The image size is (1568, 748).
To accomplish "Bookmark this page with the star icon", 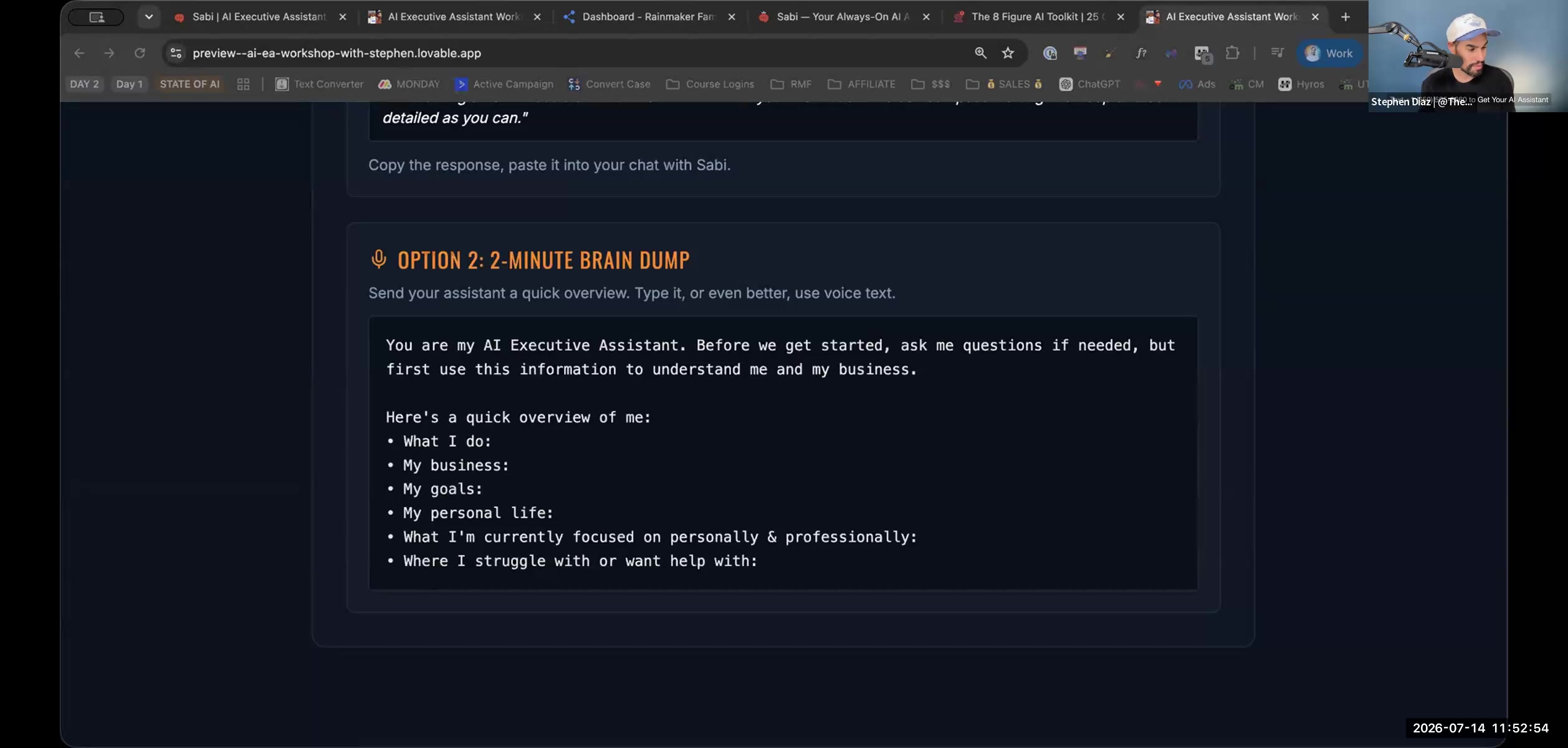I will click(x=1008, y=54).
